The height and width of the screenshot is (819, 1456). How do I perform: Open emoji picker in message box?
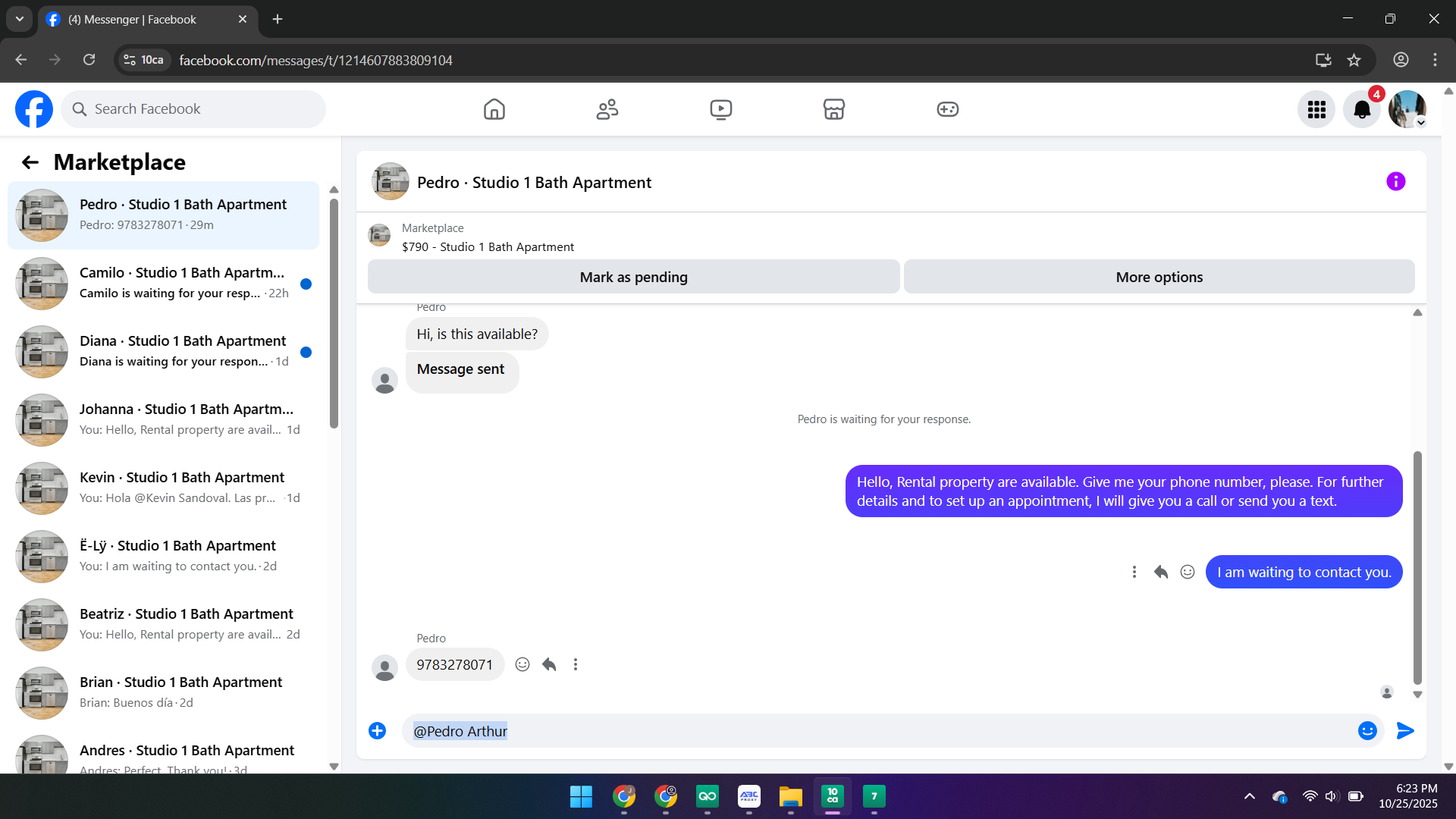point(1367,730)
